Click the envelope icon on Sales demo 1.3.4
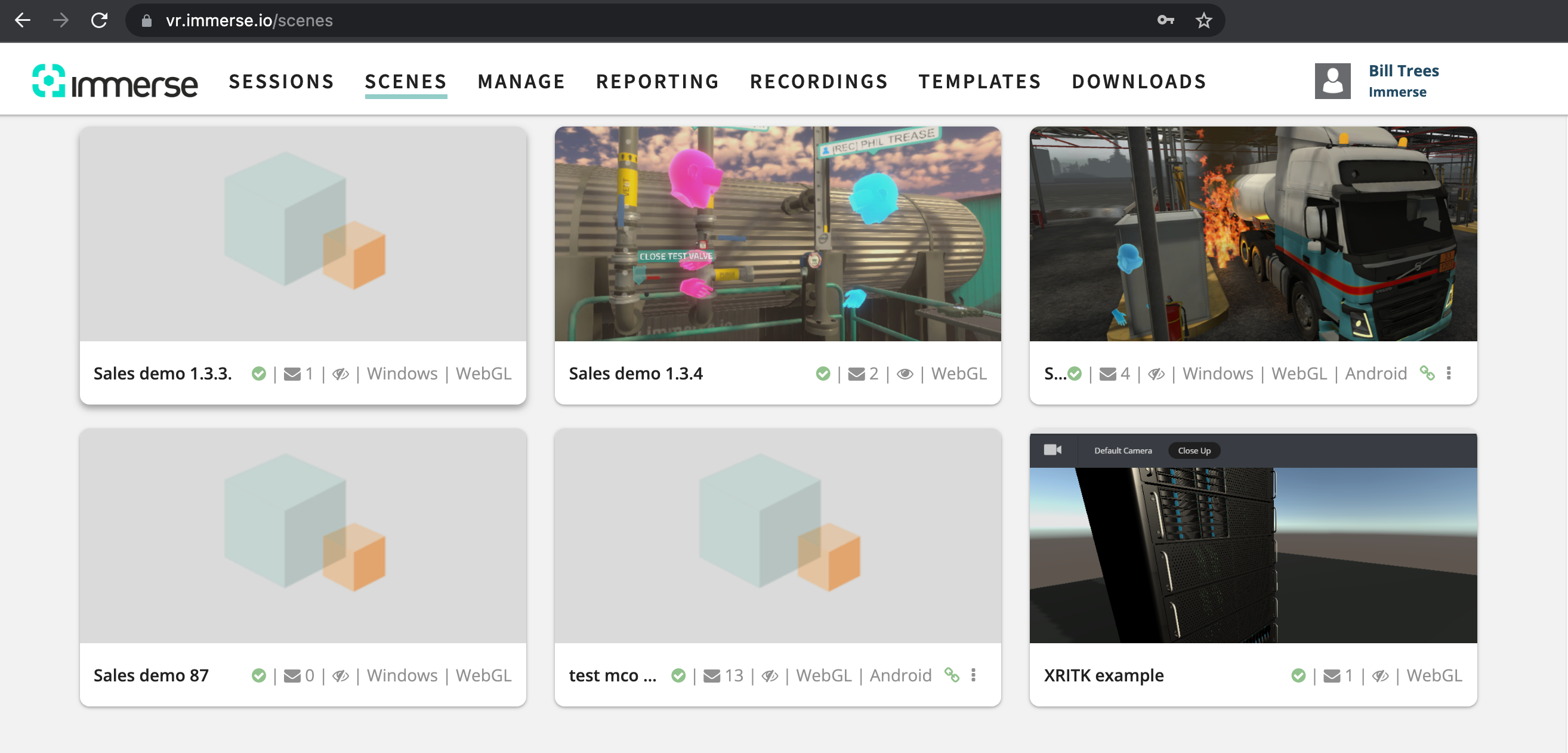 pos(856,374)
